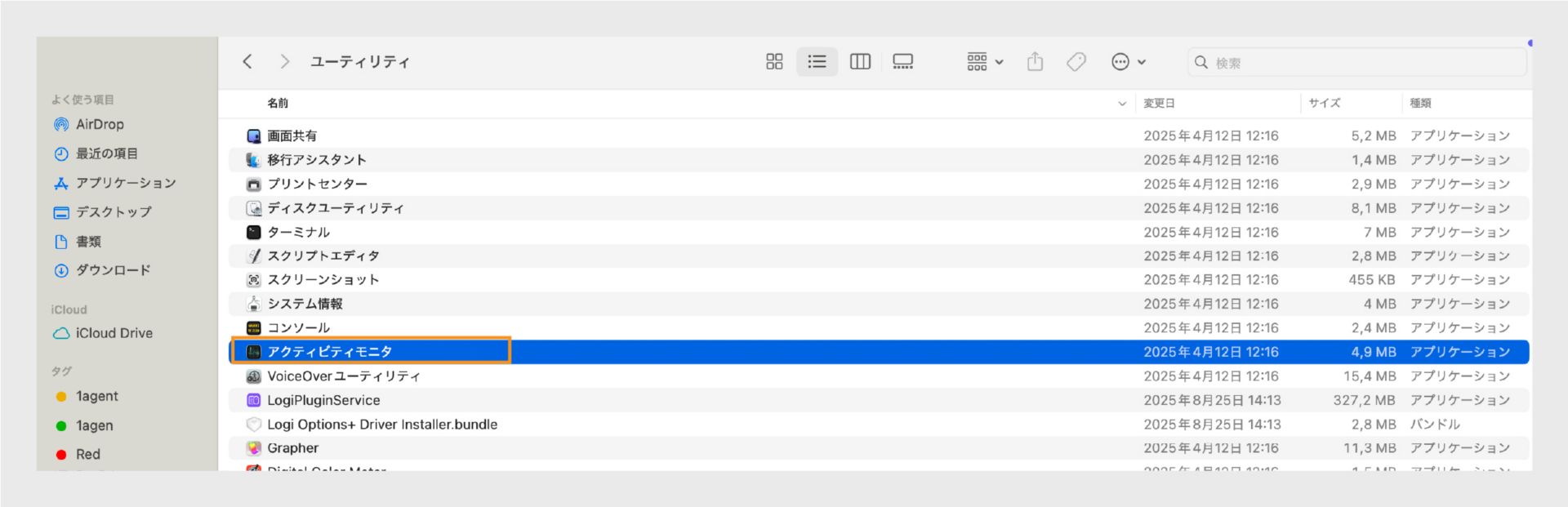Select the ディスクユーティリティ row
Screen dimensions: 1568x507
tap(335, 208)
